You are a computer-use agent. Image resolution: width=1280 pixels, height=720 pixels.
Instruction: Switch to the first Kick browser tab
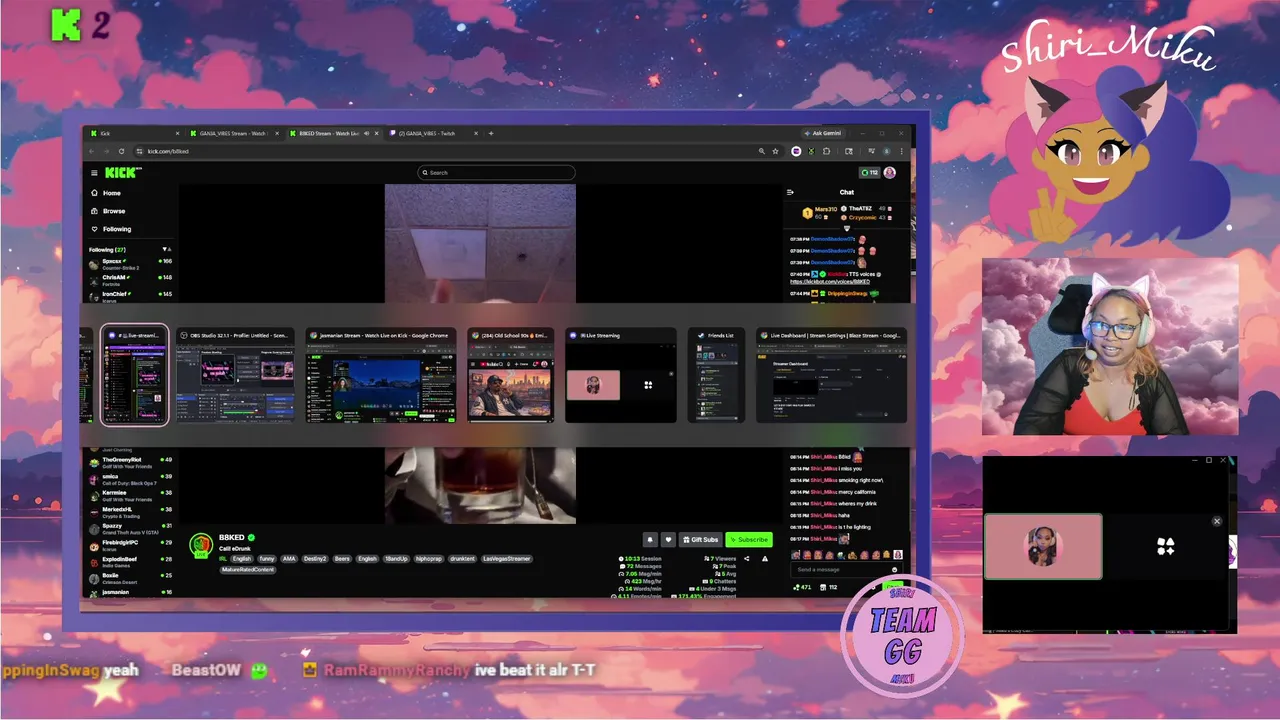[134, 133]
